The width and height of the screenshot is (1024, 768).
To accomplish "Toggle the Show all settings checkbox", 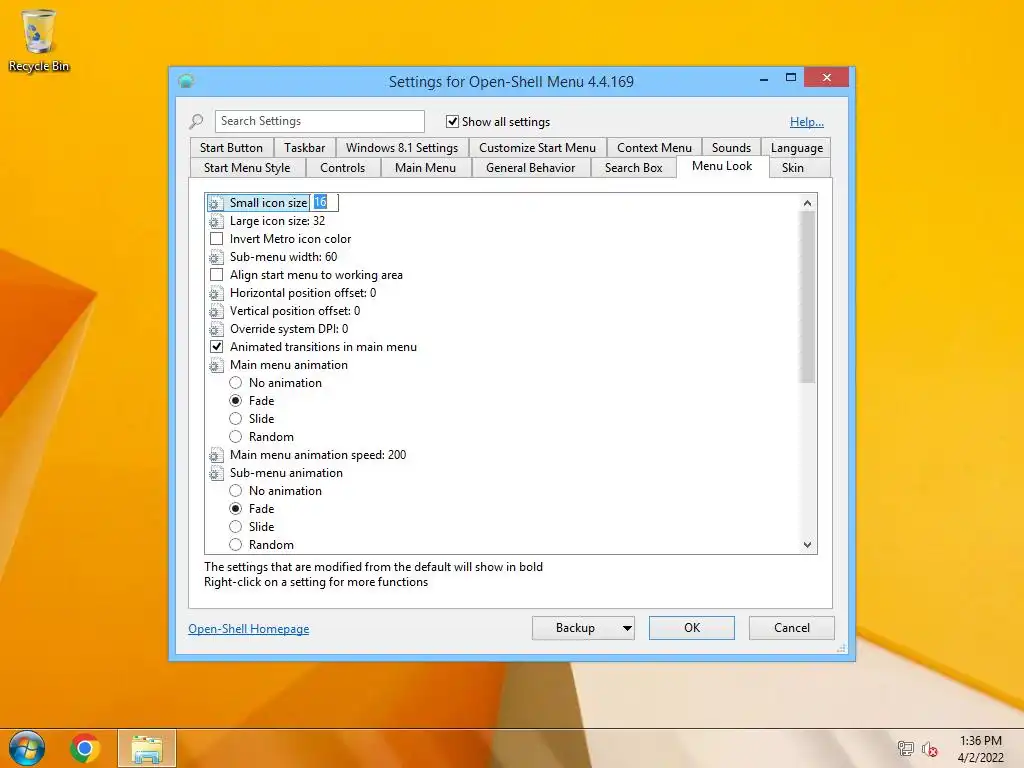I will click(x=452, y=121).
